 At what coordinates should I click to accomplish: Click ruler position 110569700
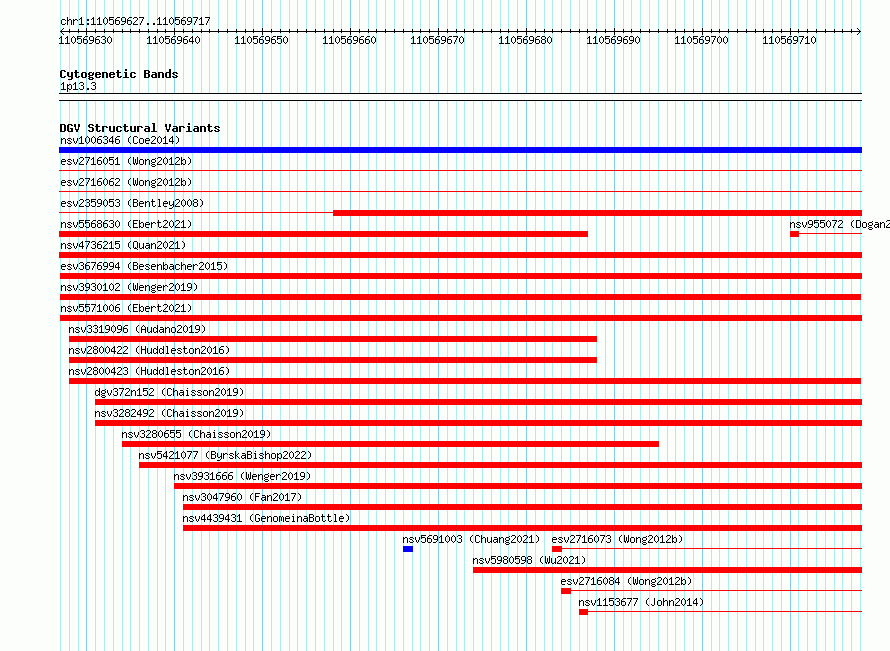702,40
